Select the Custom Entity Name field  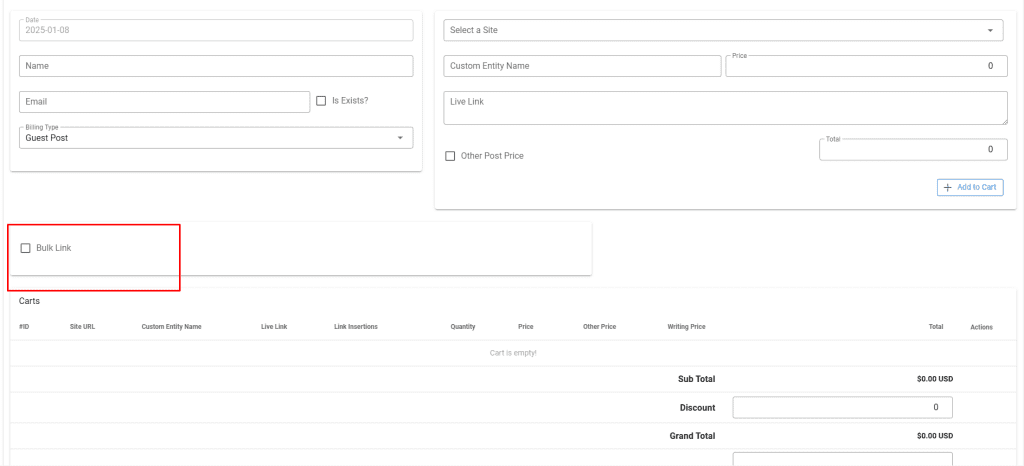(582, 66)
